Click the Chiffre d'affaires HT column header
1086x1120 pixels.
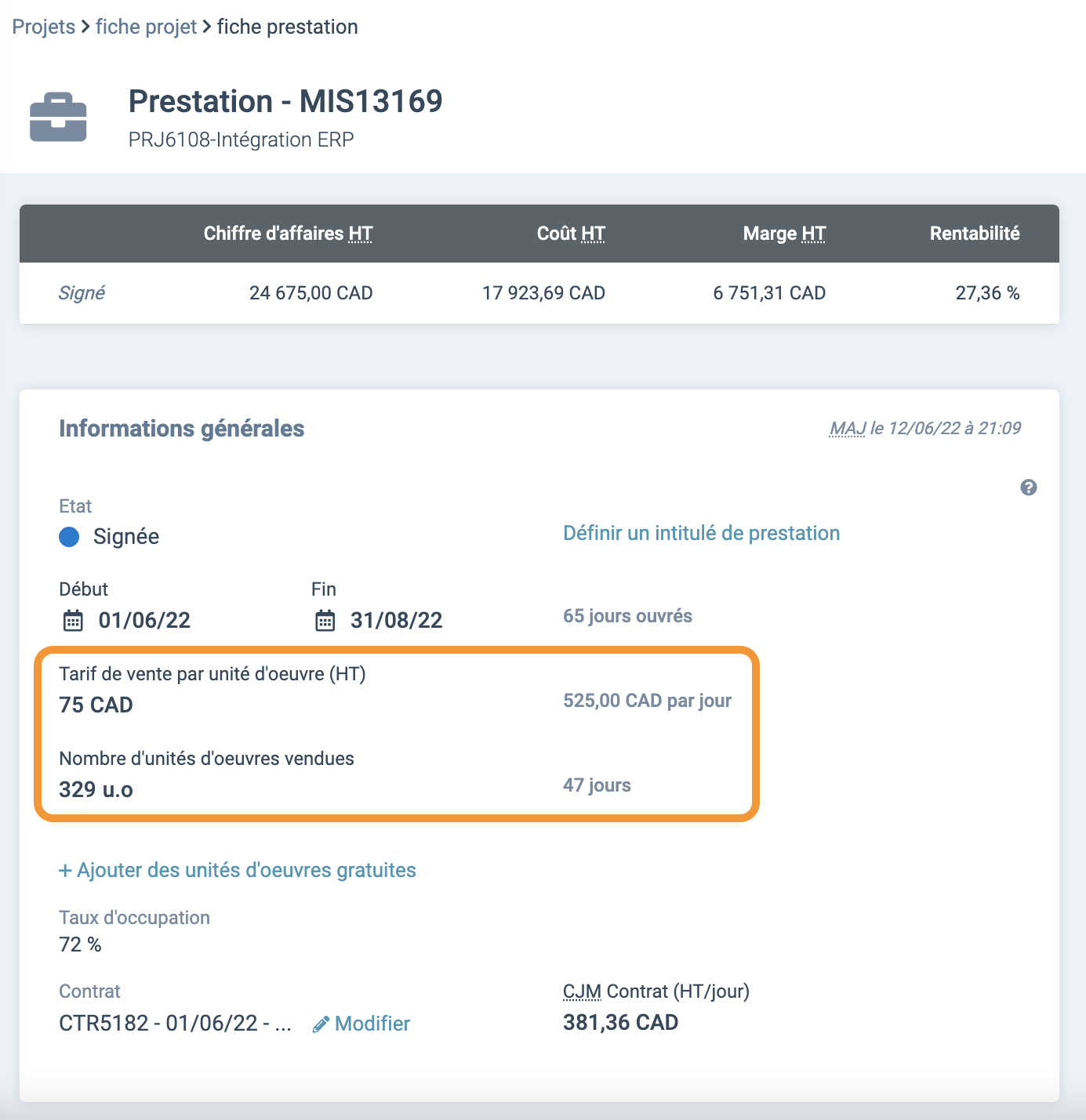pyautogui.click(x=288, y=234)
